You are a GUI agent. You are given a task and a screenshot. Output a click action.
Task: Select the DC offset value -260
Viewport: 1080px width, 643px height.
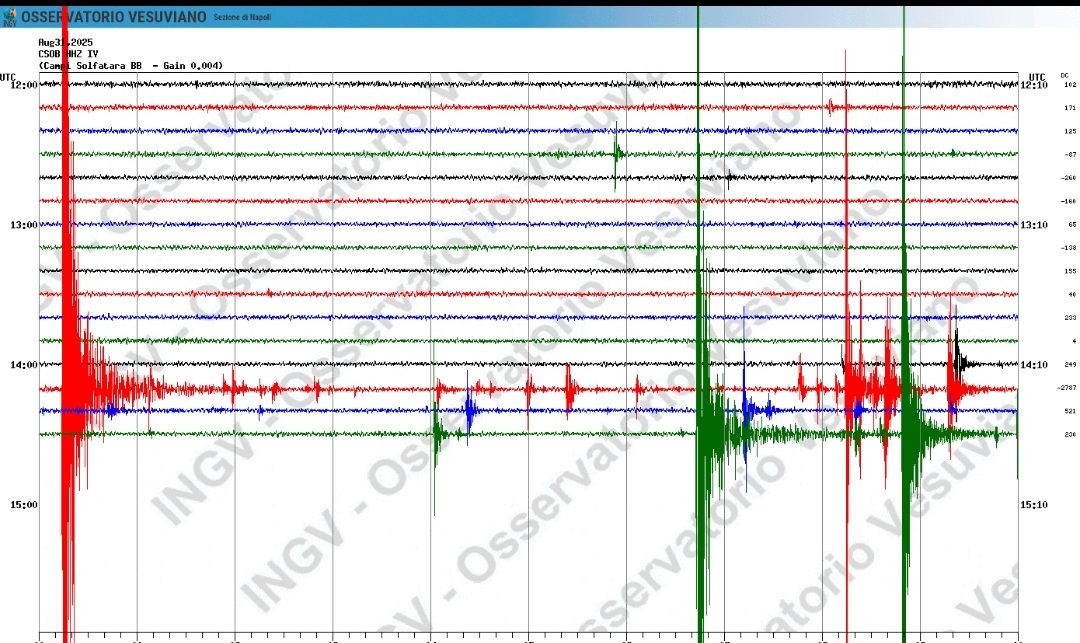click(1069, 178)
